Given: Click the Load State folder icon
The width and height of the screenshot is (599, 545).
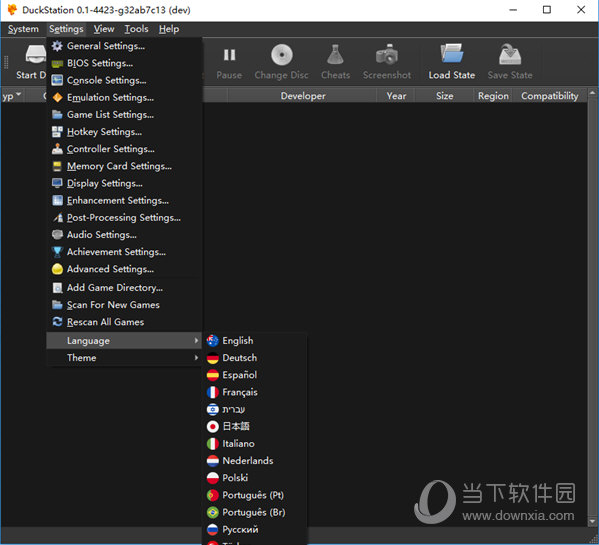Looking at the screenshot, I should (x=452, y=54).
